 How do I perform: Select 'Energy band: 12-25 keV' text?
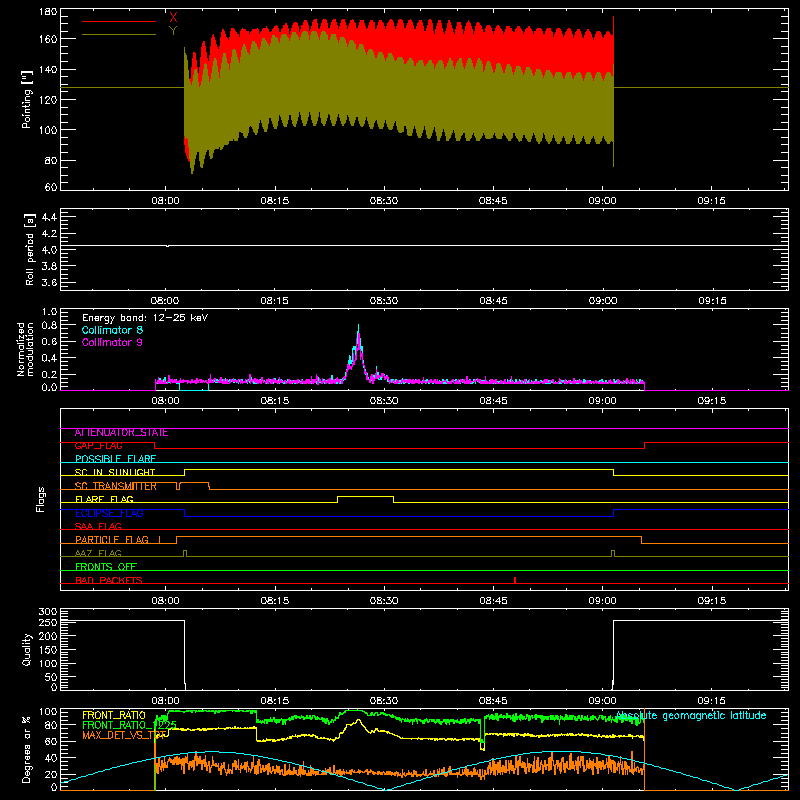pyautogui.click(x=145, y=318)
